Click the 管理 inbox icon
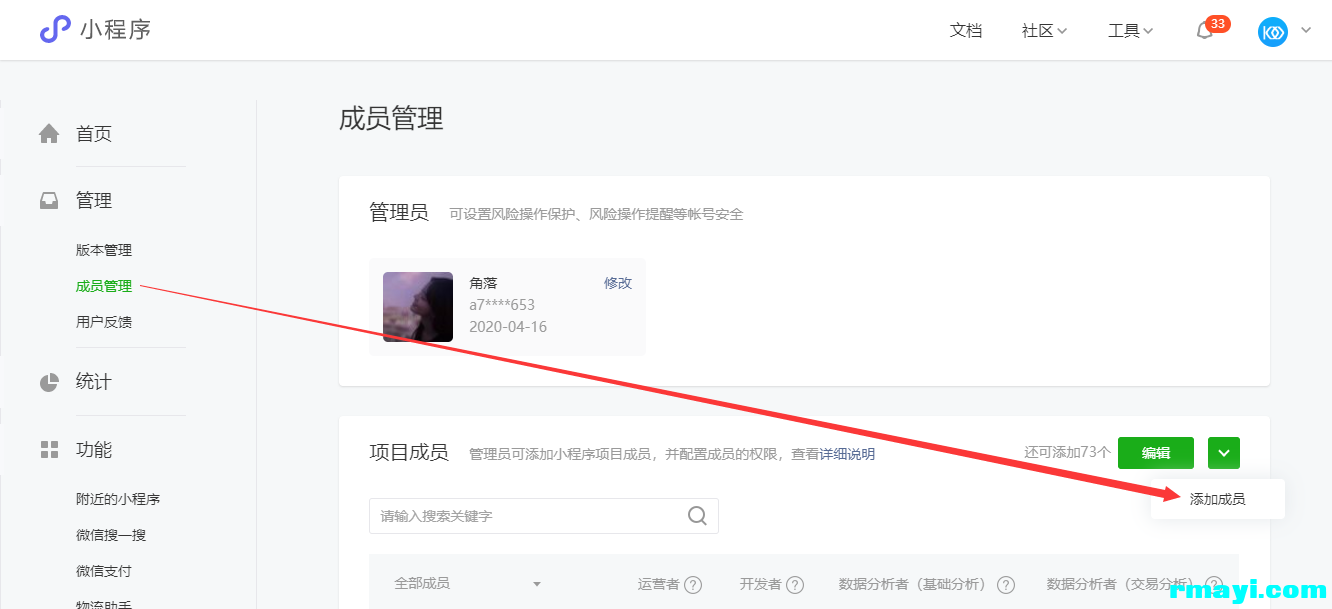The image size is (1332, 609). pyautogui.click(x=49, y=200)
